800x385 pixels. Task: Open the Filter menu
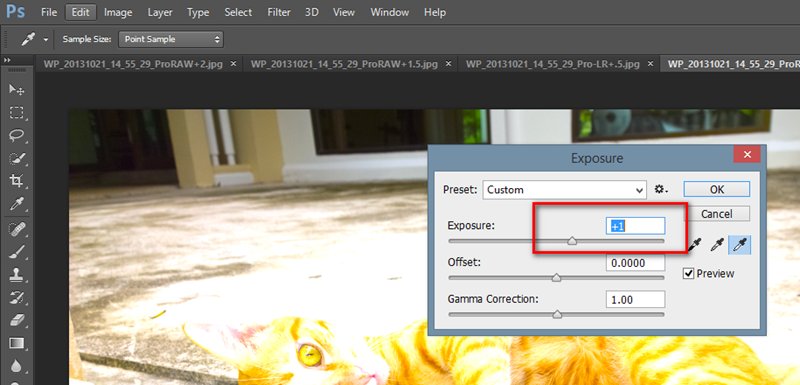click(x=279, y=12)
